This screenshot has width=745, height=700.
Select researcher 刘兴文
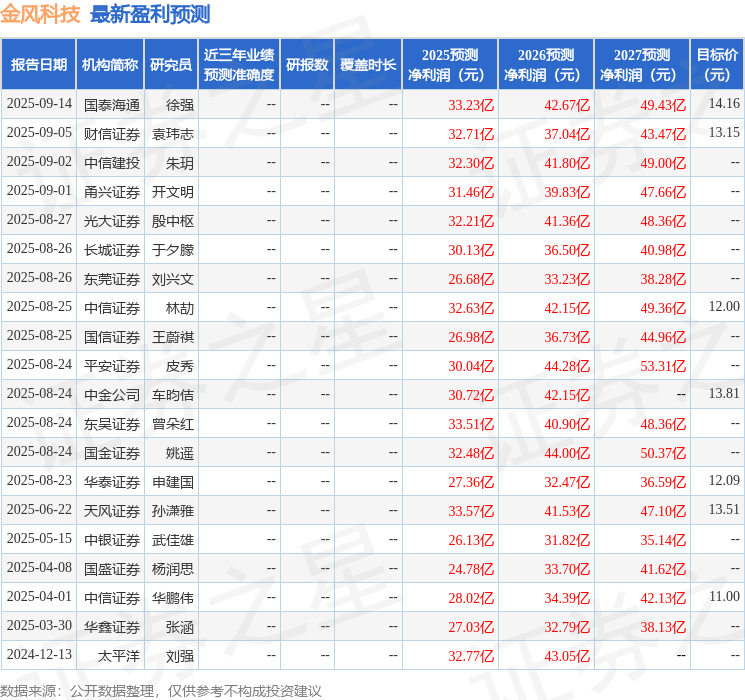point(172,279)
